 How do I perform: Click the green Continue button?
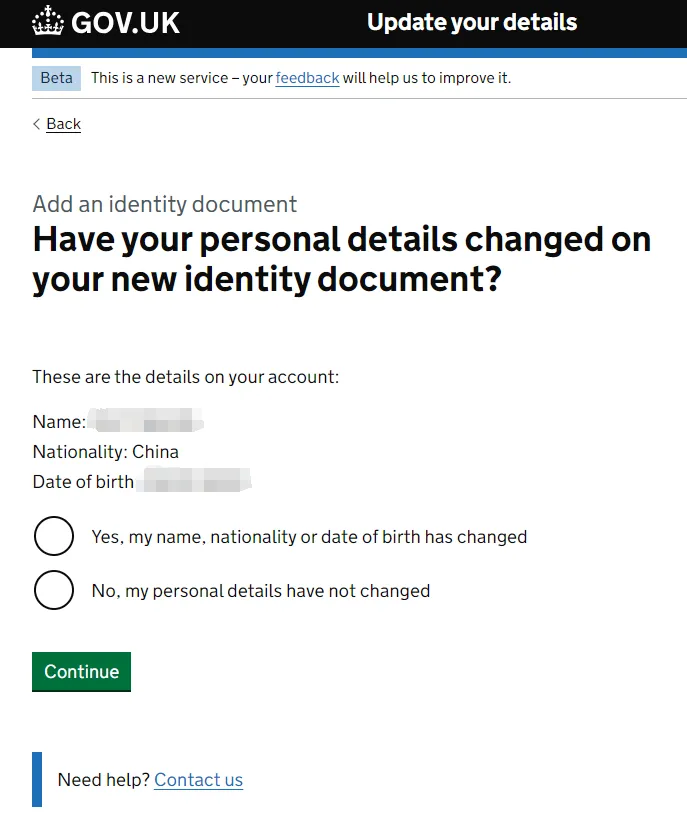pyautogui.click(x=81, y=672)
